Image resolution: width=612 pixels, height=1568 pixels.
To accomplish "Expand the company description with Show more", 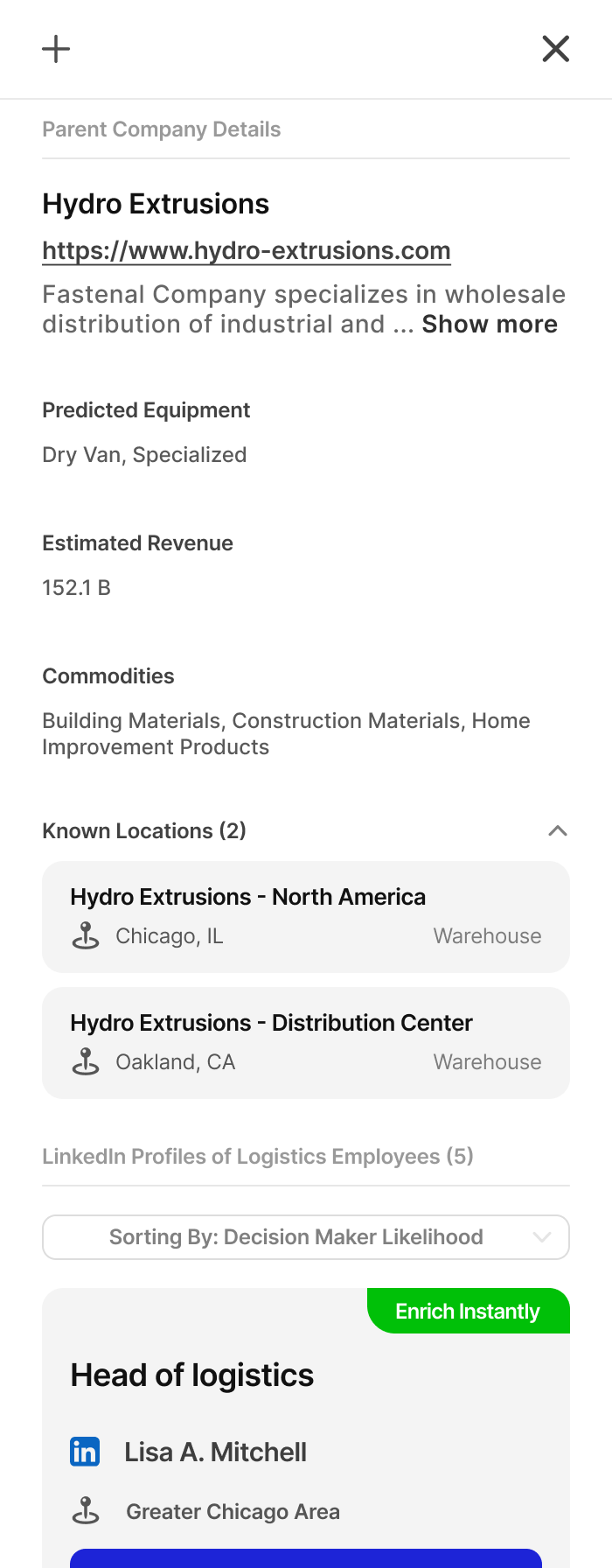I will pos(490,324).
